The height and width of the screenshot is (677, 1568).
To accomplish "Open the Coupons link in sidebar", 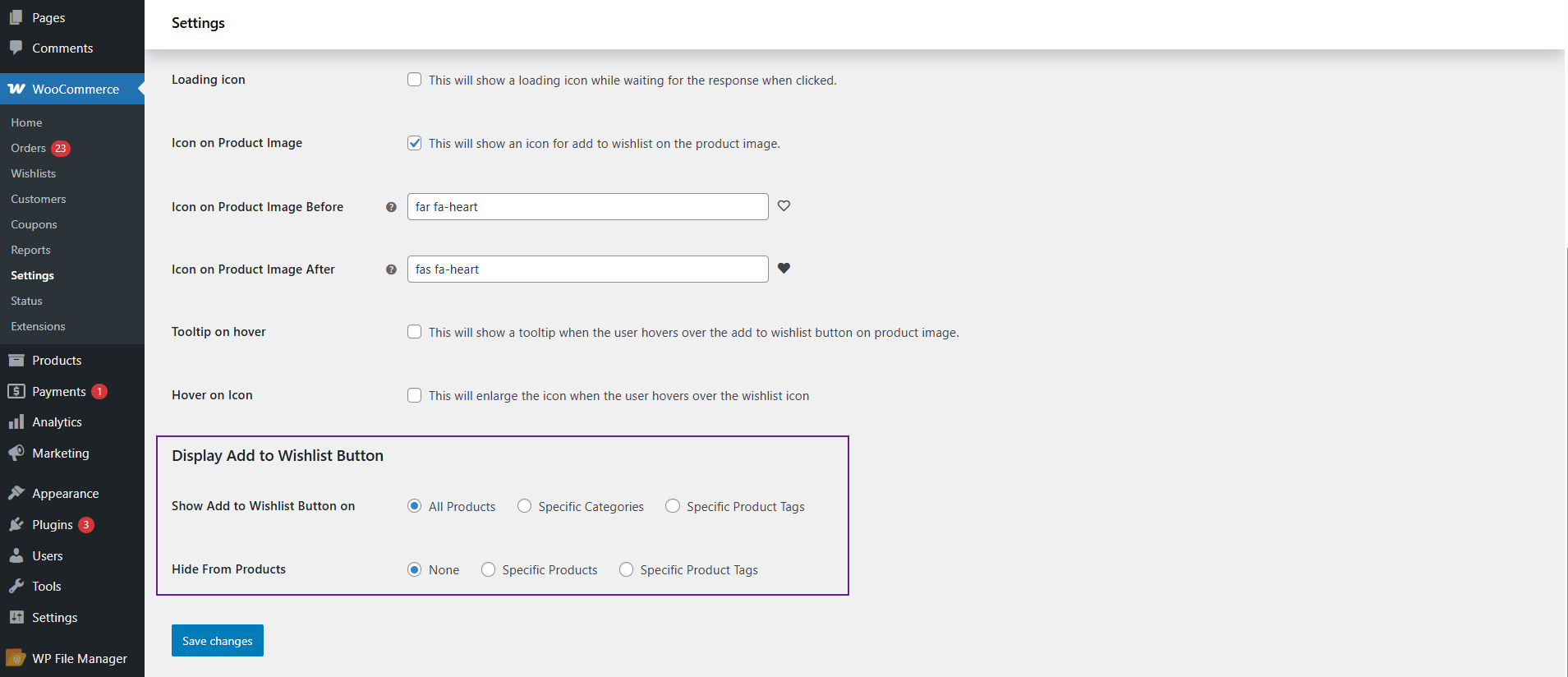I will (x=34, y=224).
